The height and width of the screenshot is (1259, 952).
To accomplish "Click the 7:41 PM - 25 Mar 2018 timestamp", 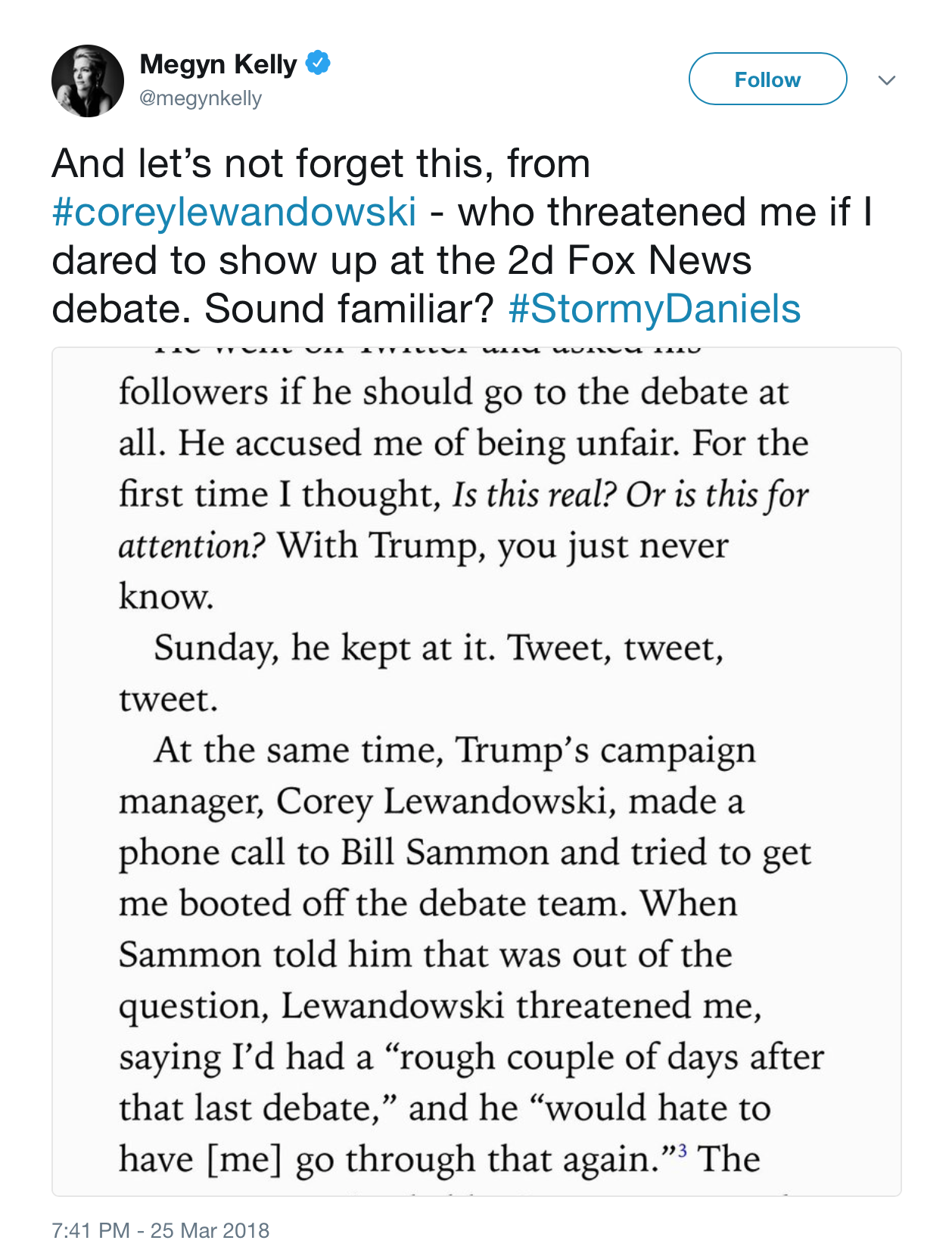I will click(160, 1230).
